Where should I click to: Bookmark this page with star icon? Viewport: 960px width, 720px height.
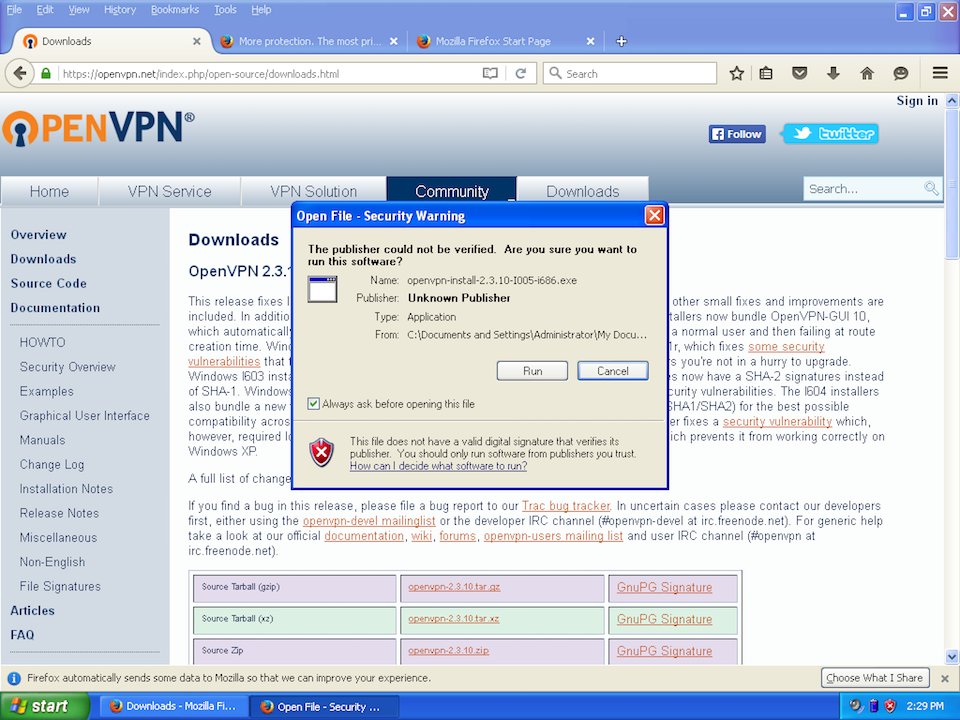(x=737, y=73)
